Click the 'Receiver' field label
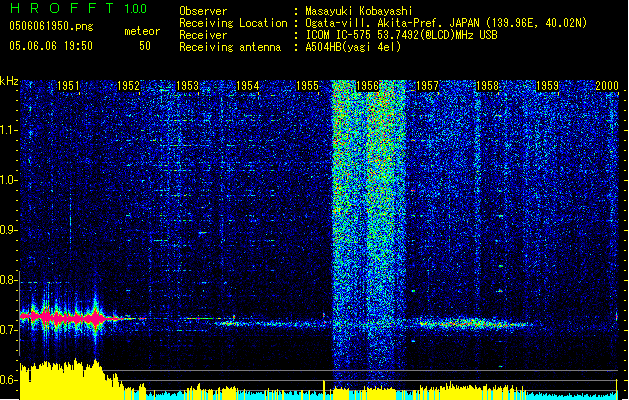The image size is (629, 400). (x=203, y=35)
